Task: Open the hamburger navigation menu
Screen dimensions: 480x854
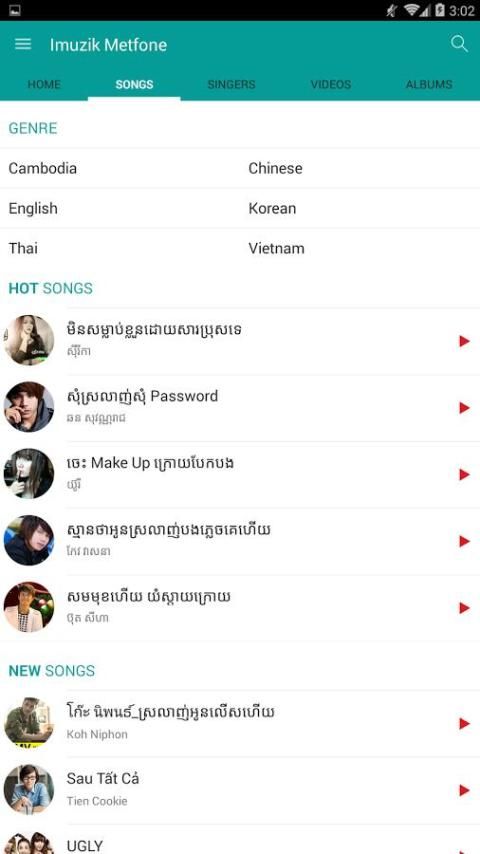Action: click(x=23, y=44)
